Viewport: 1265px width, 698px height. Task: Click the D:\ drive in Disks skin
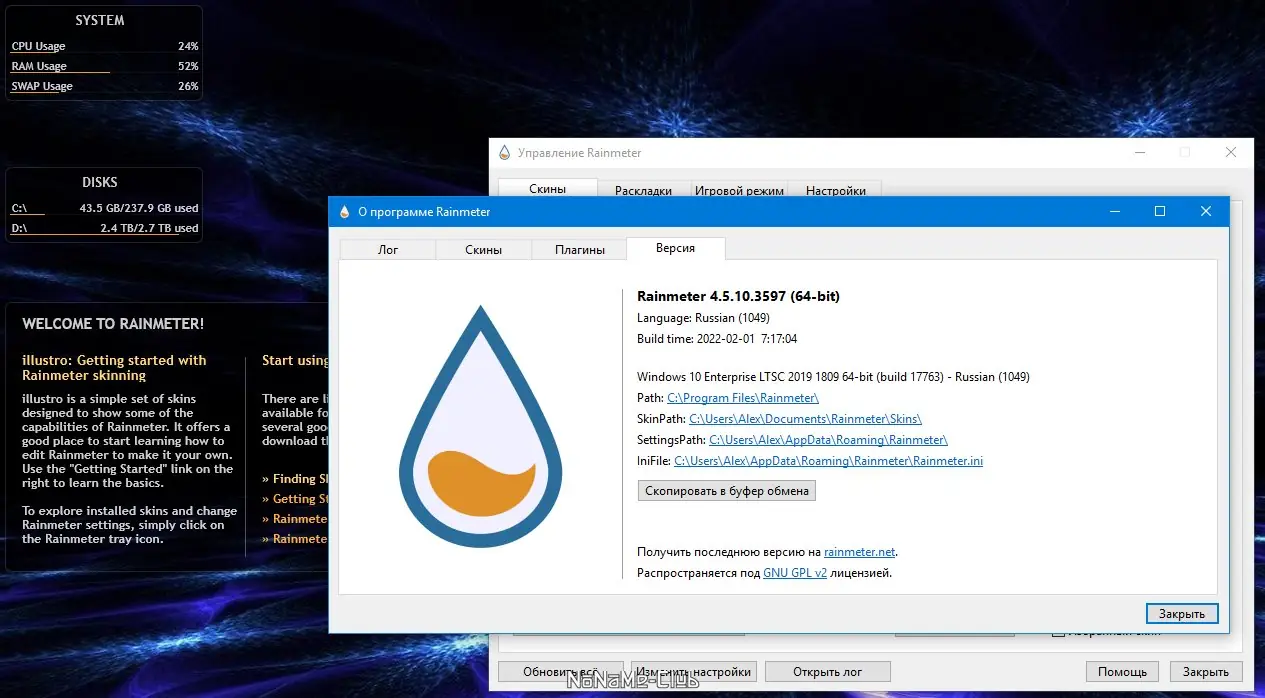click(x=20, y=228)
